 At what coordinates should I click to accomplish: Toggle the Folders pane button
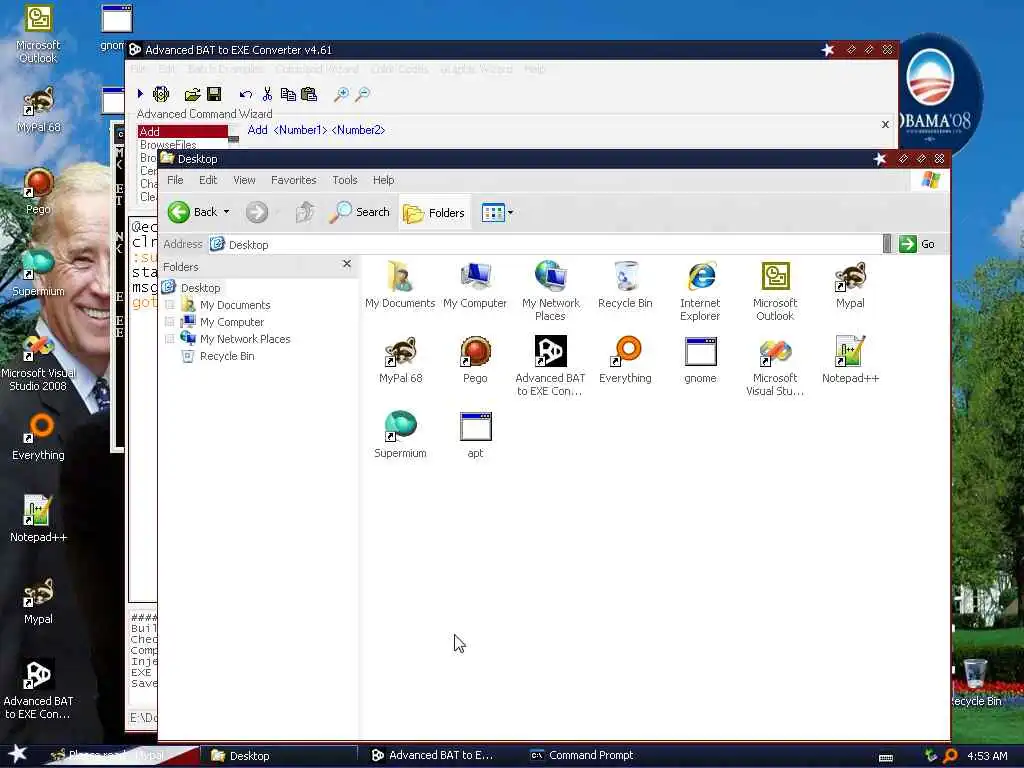click(434, 213)
